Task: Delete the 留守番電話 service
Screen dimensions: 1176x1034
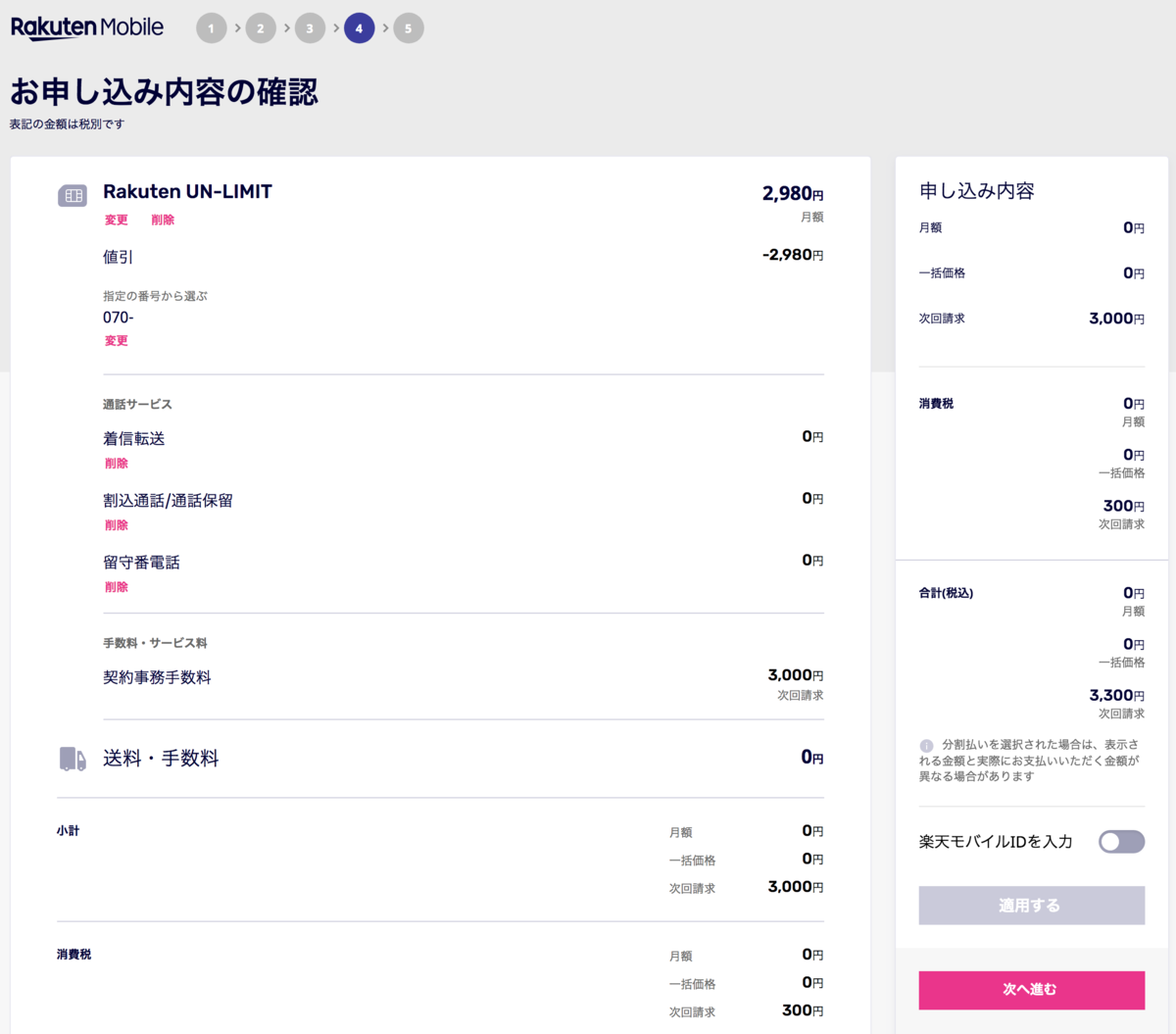Action: [117, 587]
